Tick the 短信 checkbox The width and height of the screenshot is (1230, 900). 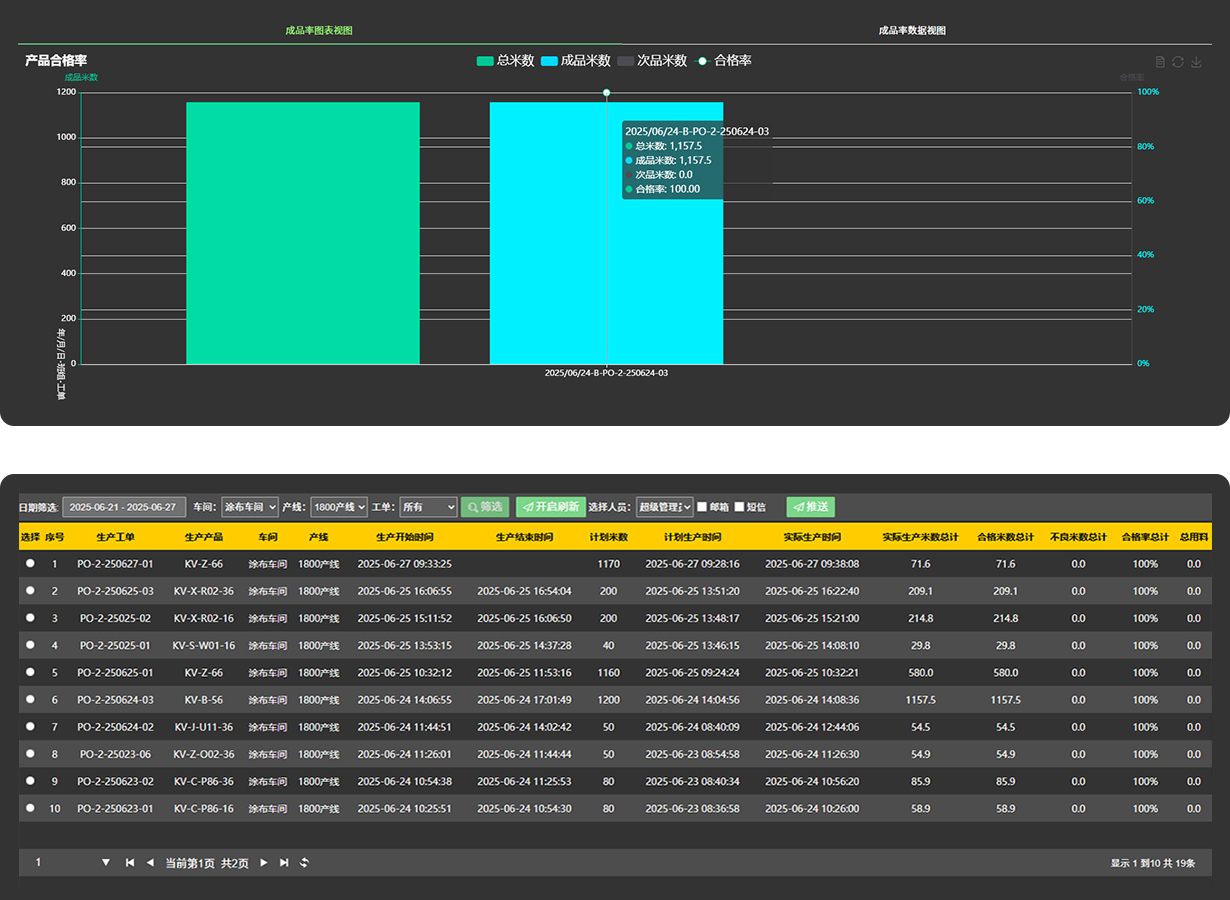click(740, 507)
